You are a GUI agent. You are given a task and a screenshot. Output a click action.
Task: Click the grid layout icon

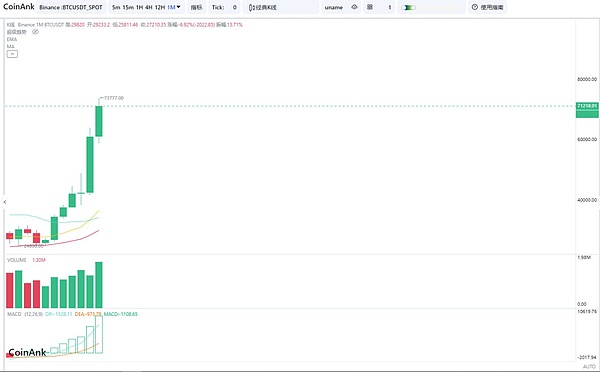click(370, 7)
